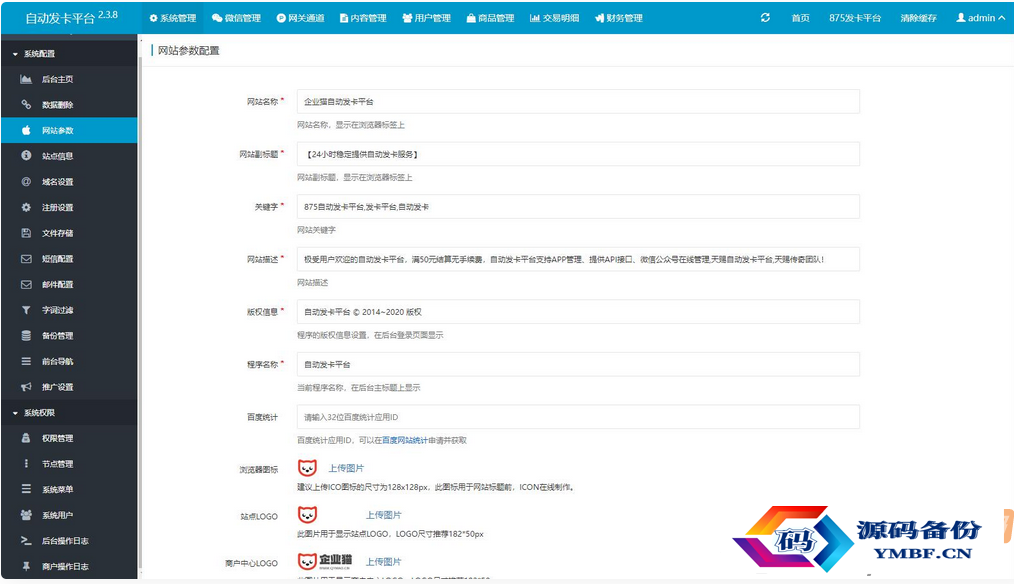Open 推广设置 megaphone icon item

[69, 387]
